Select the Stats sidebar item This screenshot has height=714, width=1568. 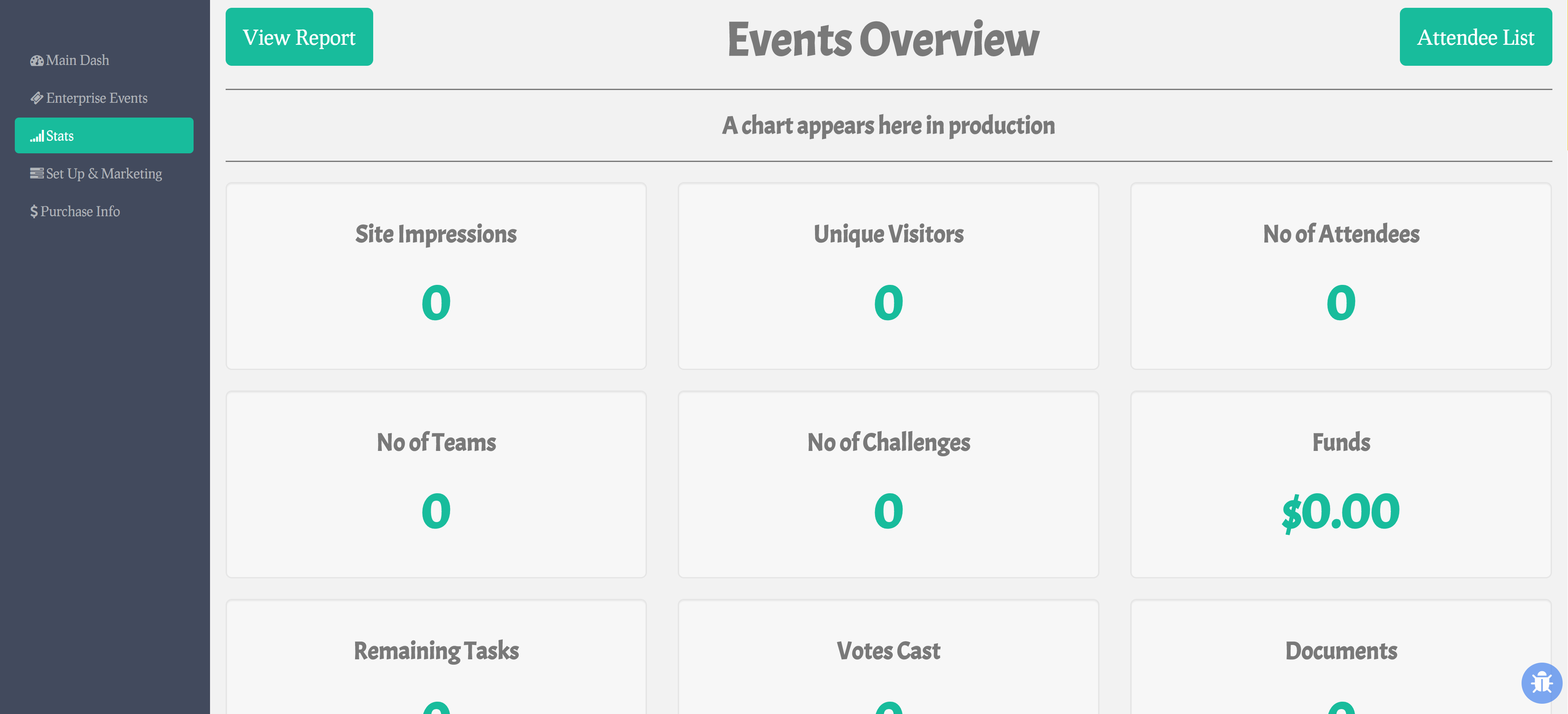click(x=104, y=136)
